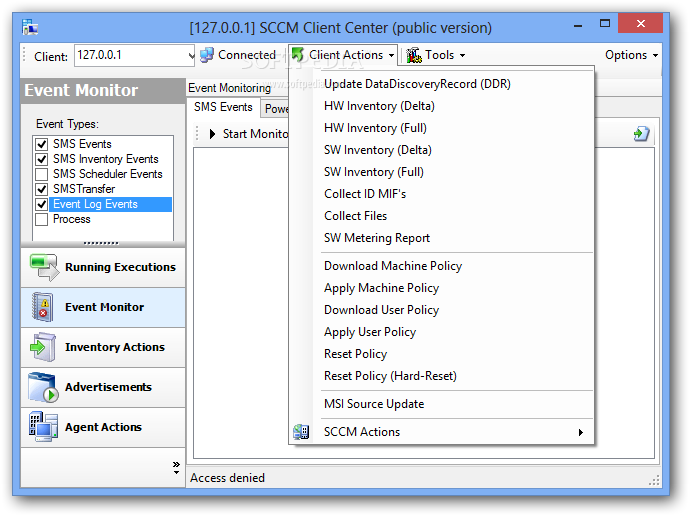Click the Running Executions icon
The height and width of the screenshot is (516, 690).
pyautogui.click(x=44, y=267)
